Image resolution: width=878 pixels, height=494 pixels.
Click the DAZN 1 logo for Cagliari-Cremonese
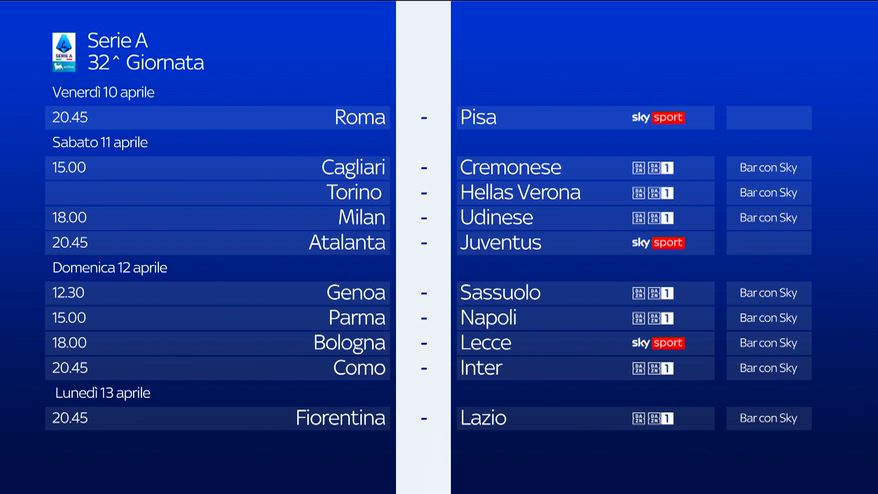tap(653, 168)
